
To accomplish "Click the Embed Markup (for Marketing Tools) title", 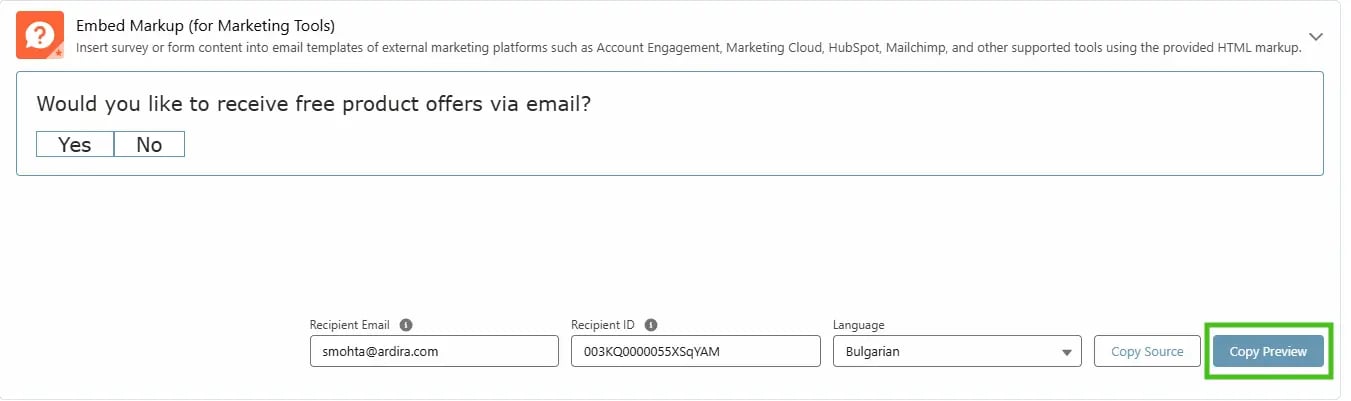I will (205, 25).
